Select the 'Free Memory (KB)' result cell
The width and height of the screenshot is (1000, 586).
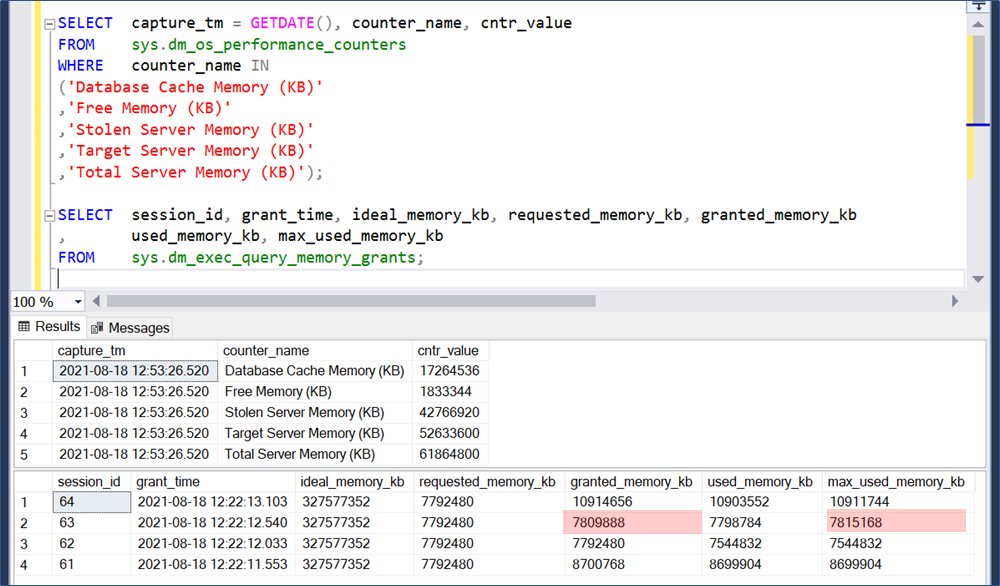tap(315, 392)
